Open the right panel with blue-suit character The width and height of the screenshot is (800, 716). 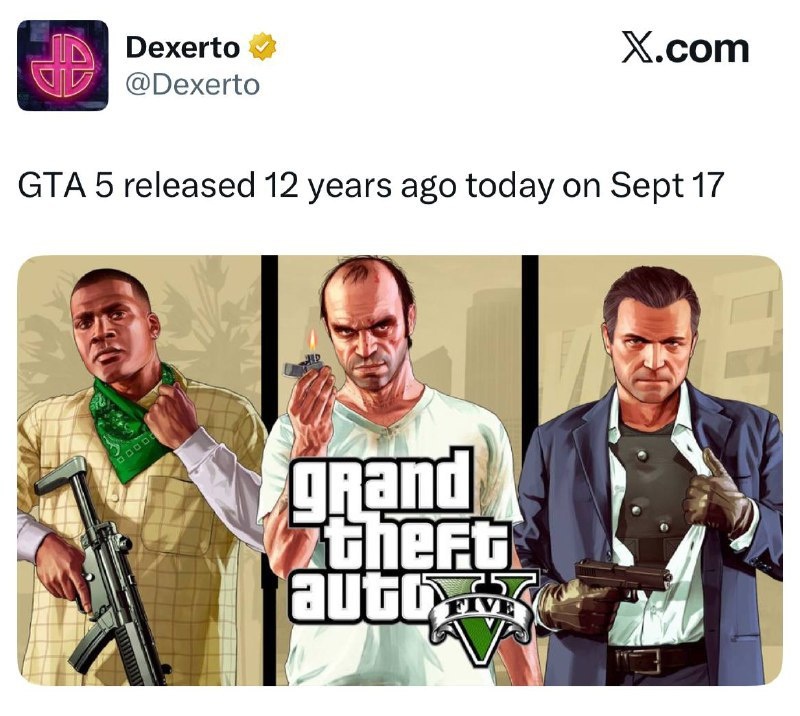[x=660, y=470]
